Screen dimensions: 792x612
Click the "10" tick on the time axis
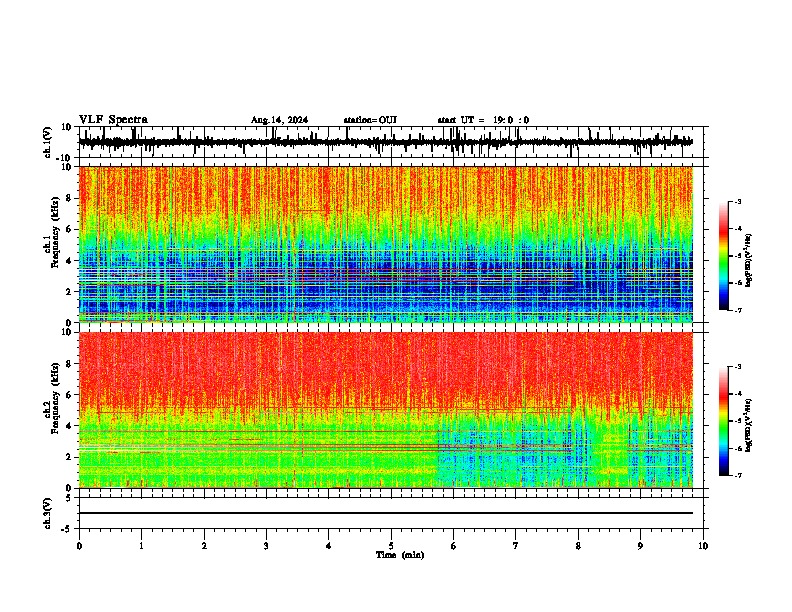click(703, 546)
